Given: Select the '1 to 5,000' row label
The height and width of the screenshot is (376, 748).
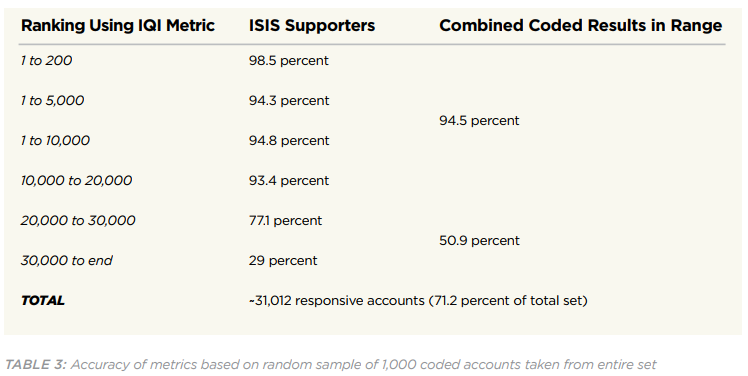Looking at the screenshot, I should pos(52,101).
